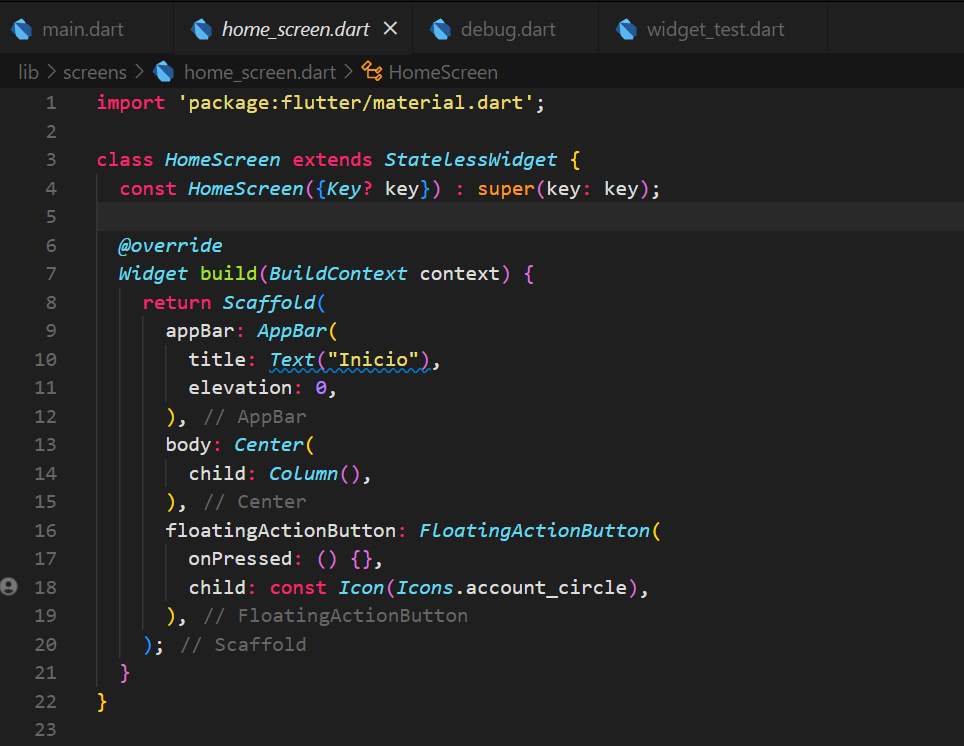The height and width of the screenshot is (746, 964).
Task: Click the underlined Text("Inicio") warning code
Action: point(350,360)
